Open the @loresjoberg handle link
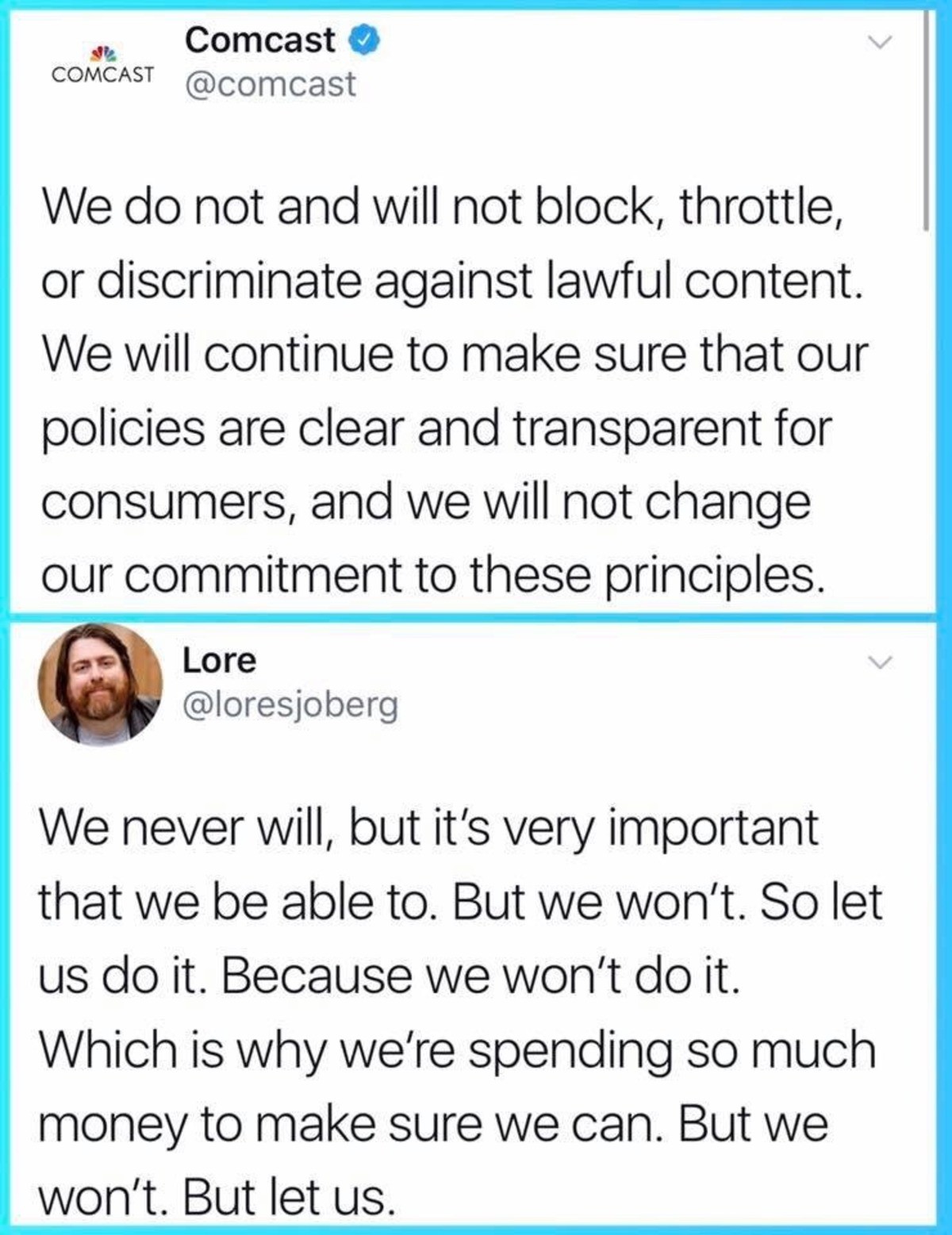This screenshot has width=952, height=1235. pos(290,704)
